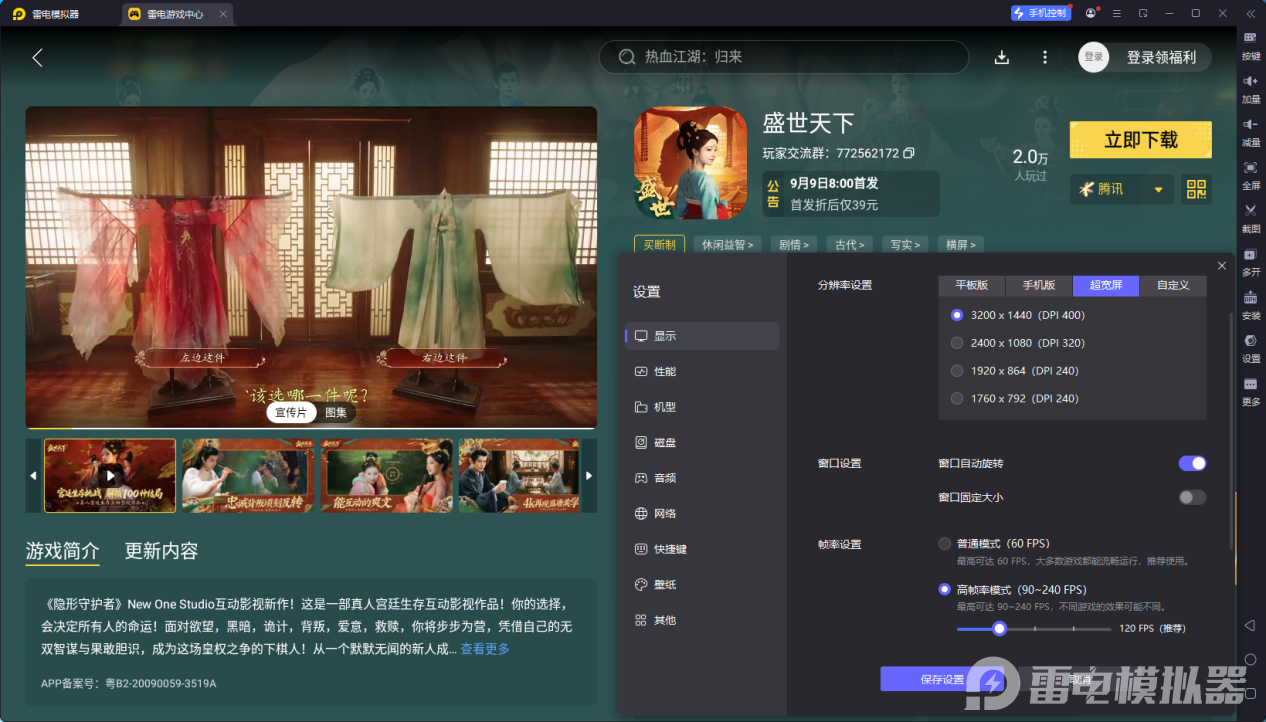Open the three-dot more options menu
Screen dimensions: 1266x722
(x=1045, y=57)
